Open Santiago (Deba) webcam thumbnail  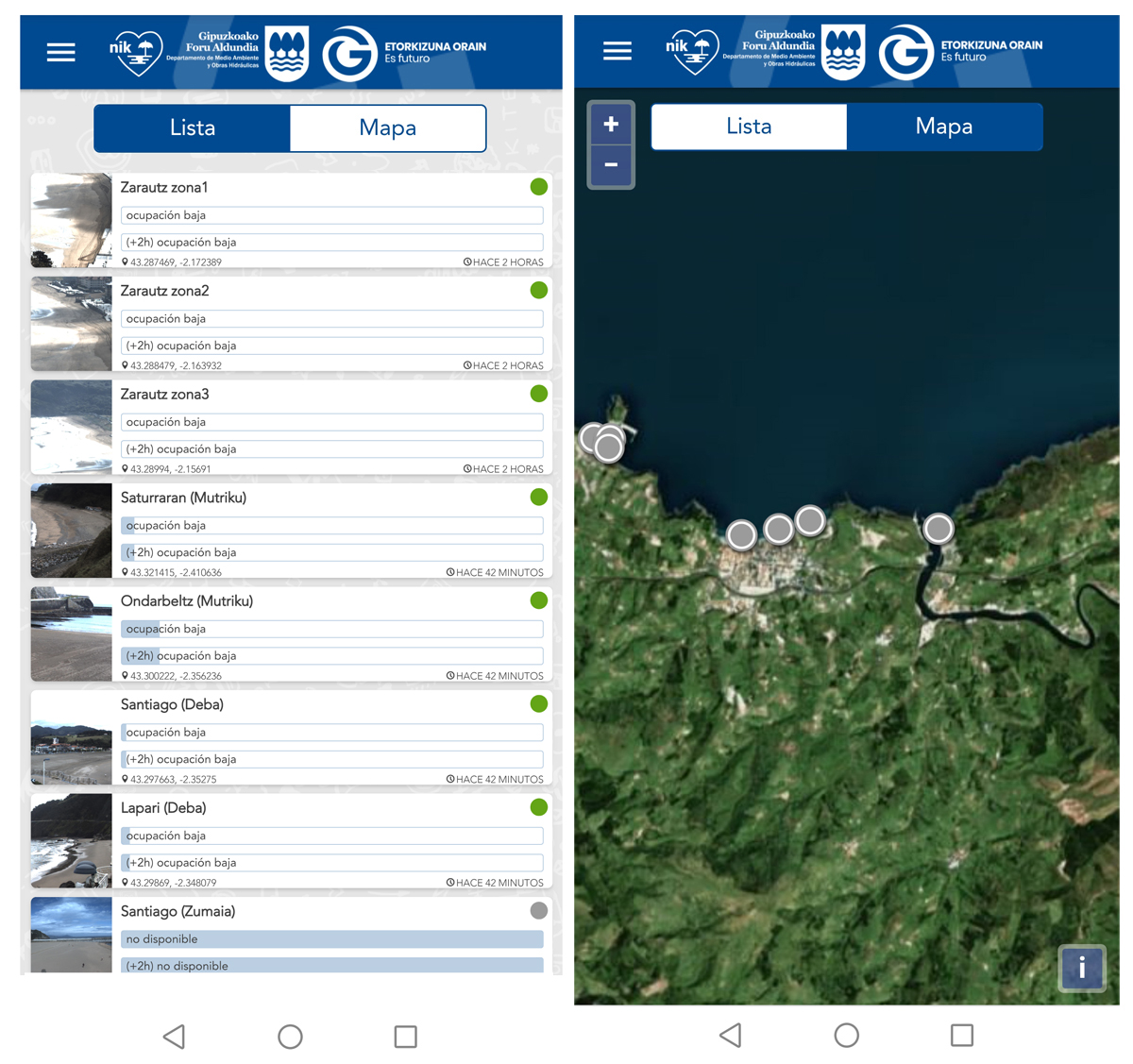(x=72, y=737)
